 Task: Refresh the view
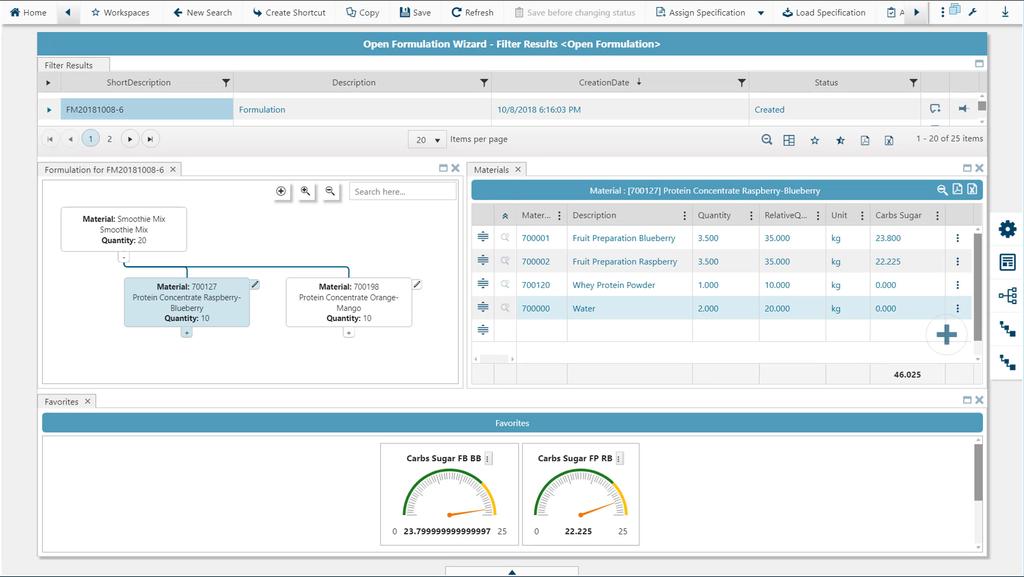coord(472,12)
